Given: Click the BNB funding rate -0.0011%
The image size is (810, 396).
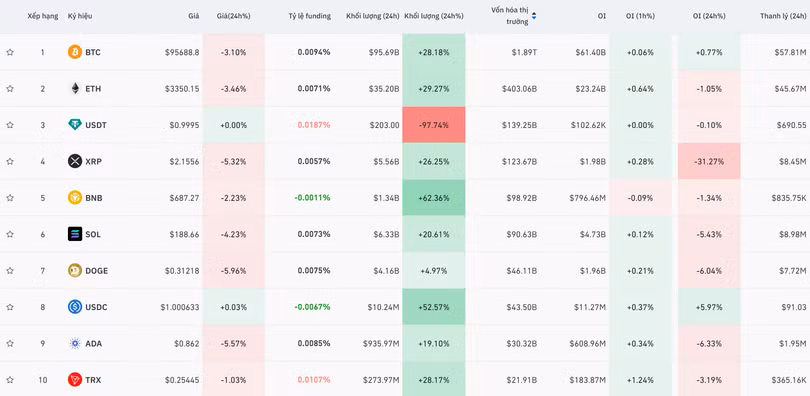Looking at the screenshot, I should click(x=313, y=198).
